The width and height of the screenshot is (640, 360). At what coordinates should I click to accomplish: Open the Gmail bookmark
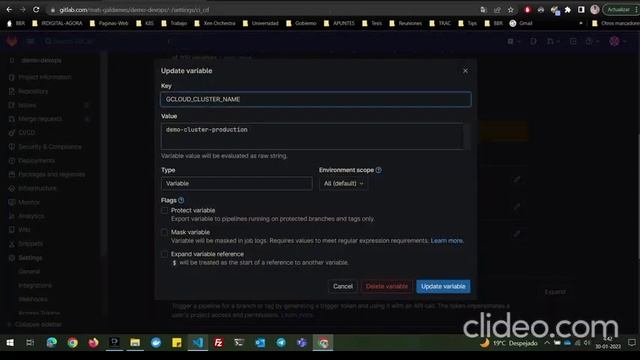tap(521, 23)
